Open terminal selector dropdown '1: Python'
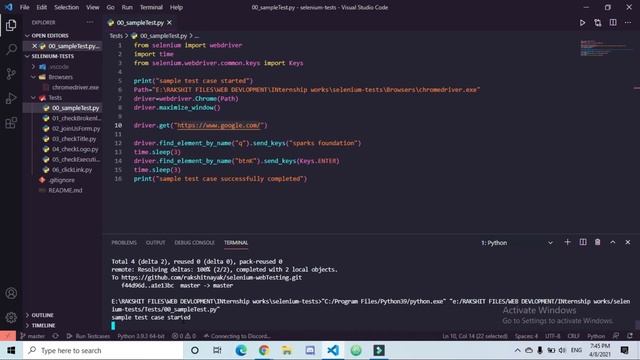This screenshot has height=360, width=640. click(x=517, y=243)
